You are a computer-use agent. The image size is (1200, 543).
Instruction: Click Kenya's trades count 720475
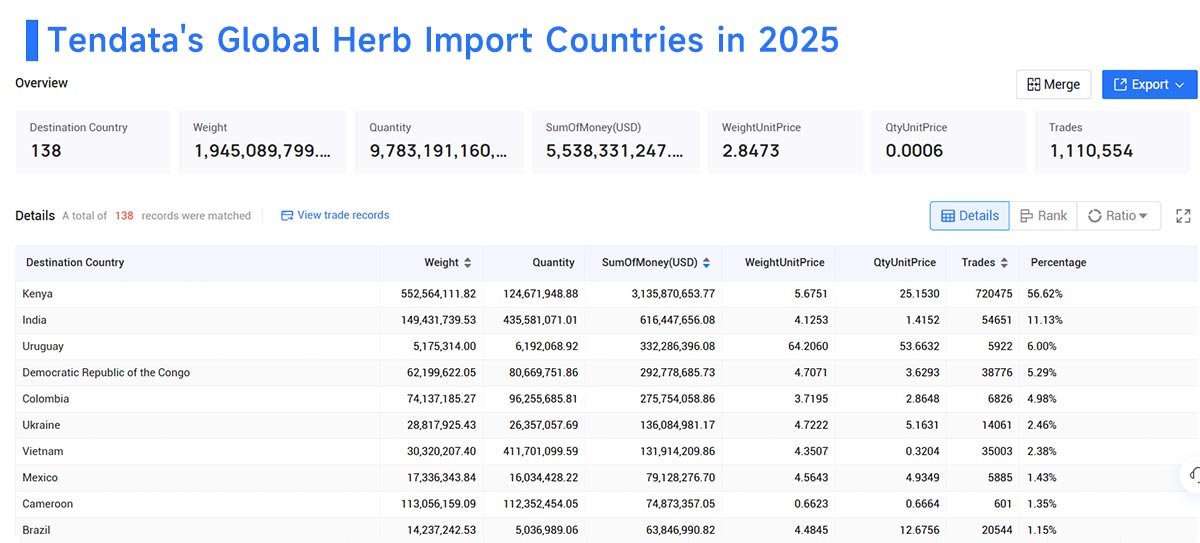click(x=992, y=294)
